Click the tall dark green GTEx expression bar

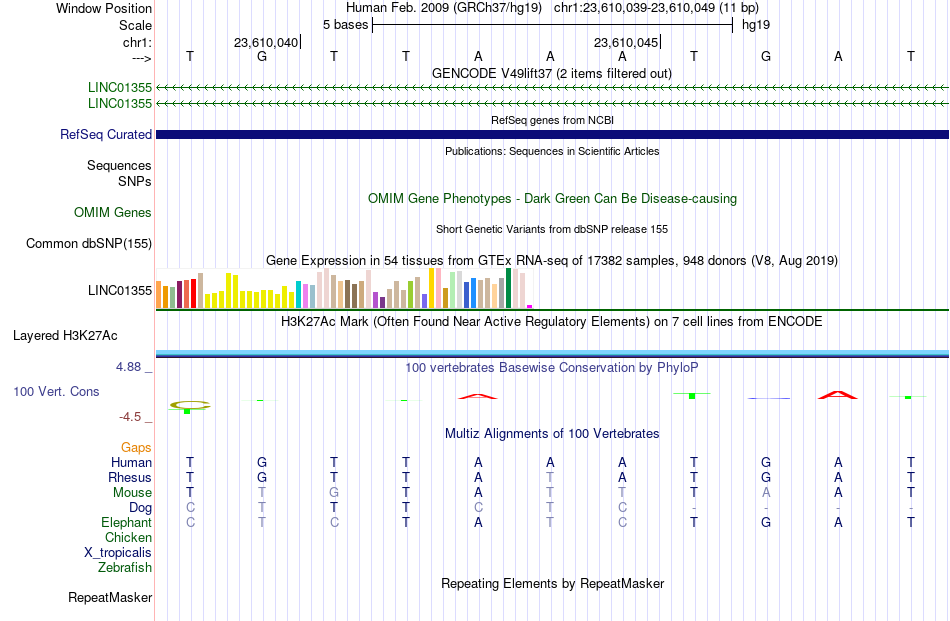(508, 288)
